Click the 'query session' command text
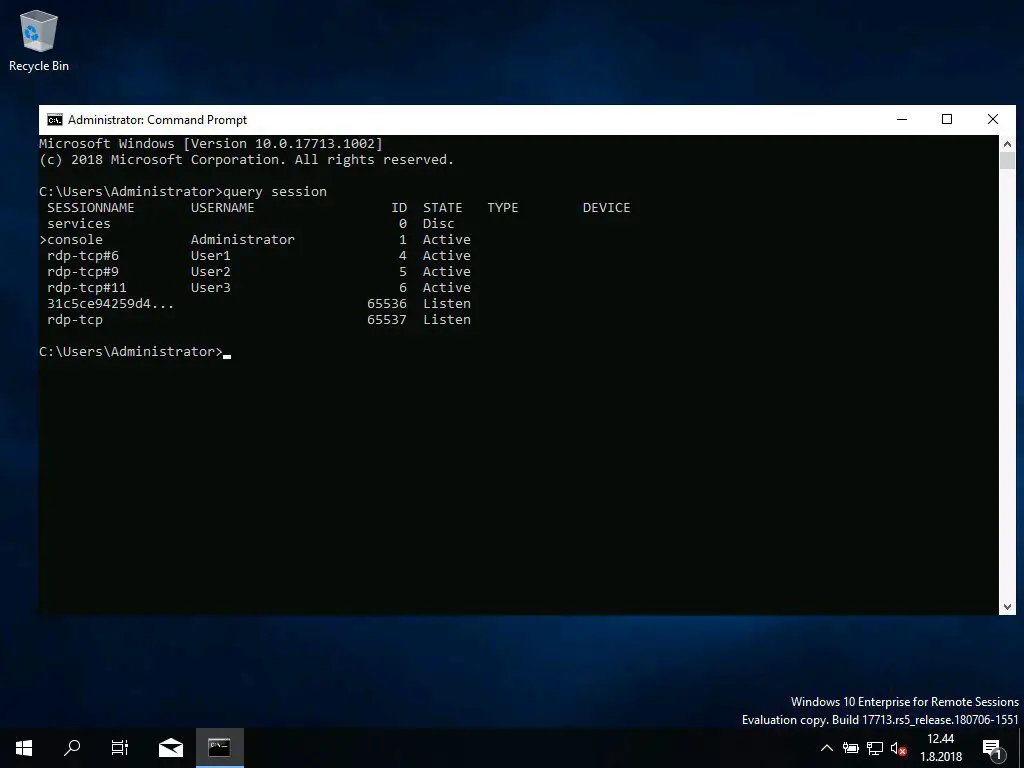The width and height of the screenshot is (1024, 768). click(x=275, y=191)
